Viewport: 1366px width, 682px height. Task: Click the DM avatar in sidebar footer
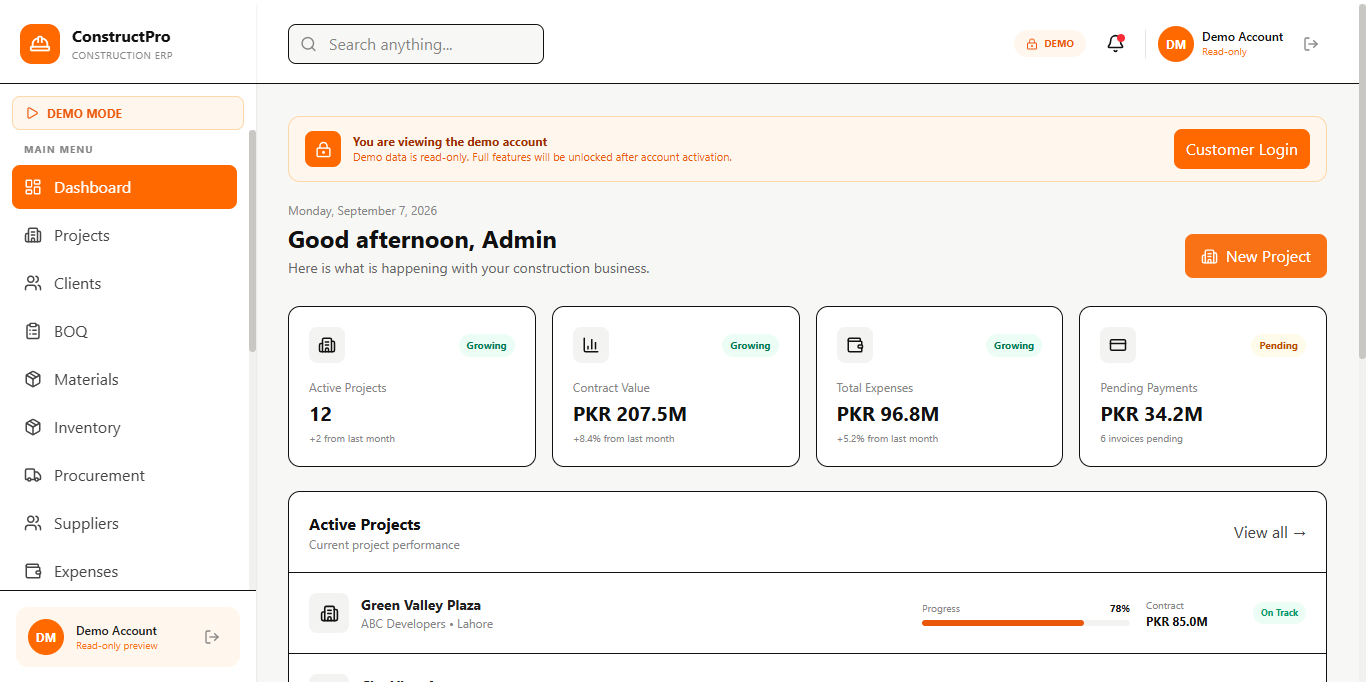(x=46, y=637)
